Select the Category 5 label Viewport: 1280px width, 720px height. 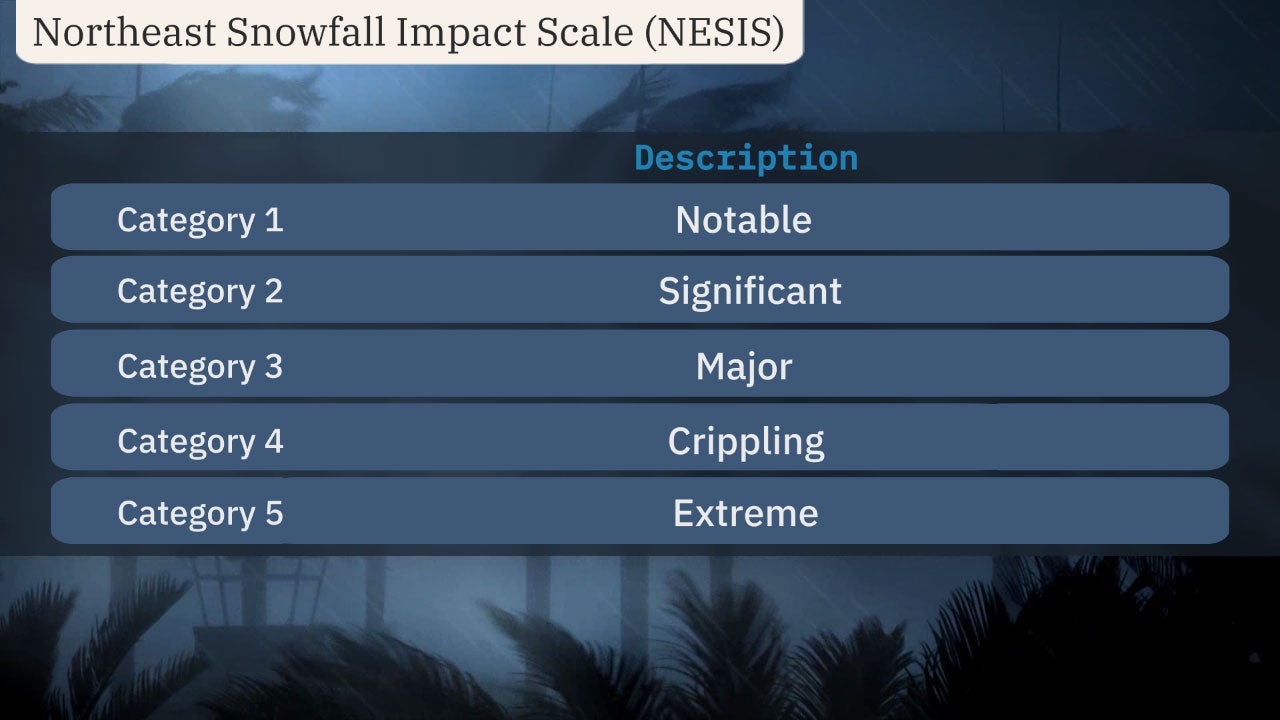200,513
